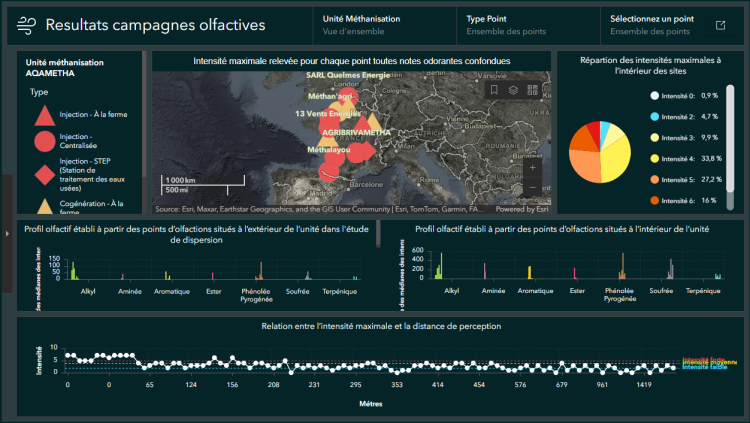Open the basemap gallery grid icon
The width and height of the screenshot is (750, 423).
click(532, 90)
